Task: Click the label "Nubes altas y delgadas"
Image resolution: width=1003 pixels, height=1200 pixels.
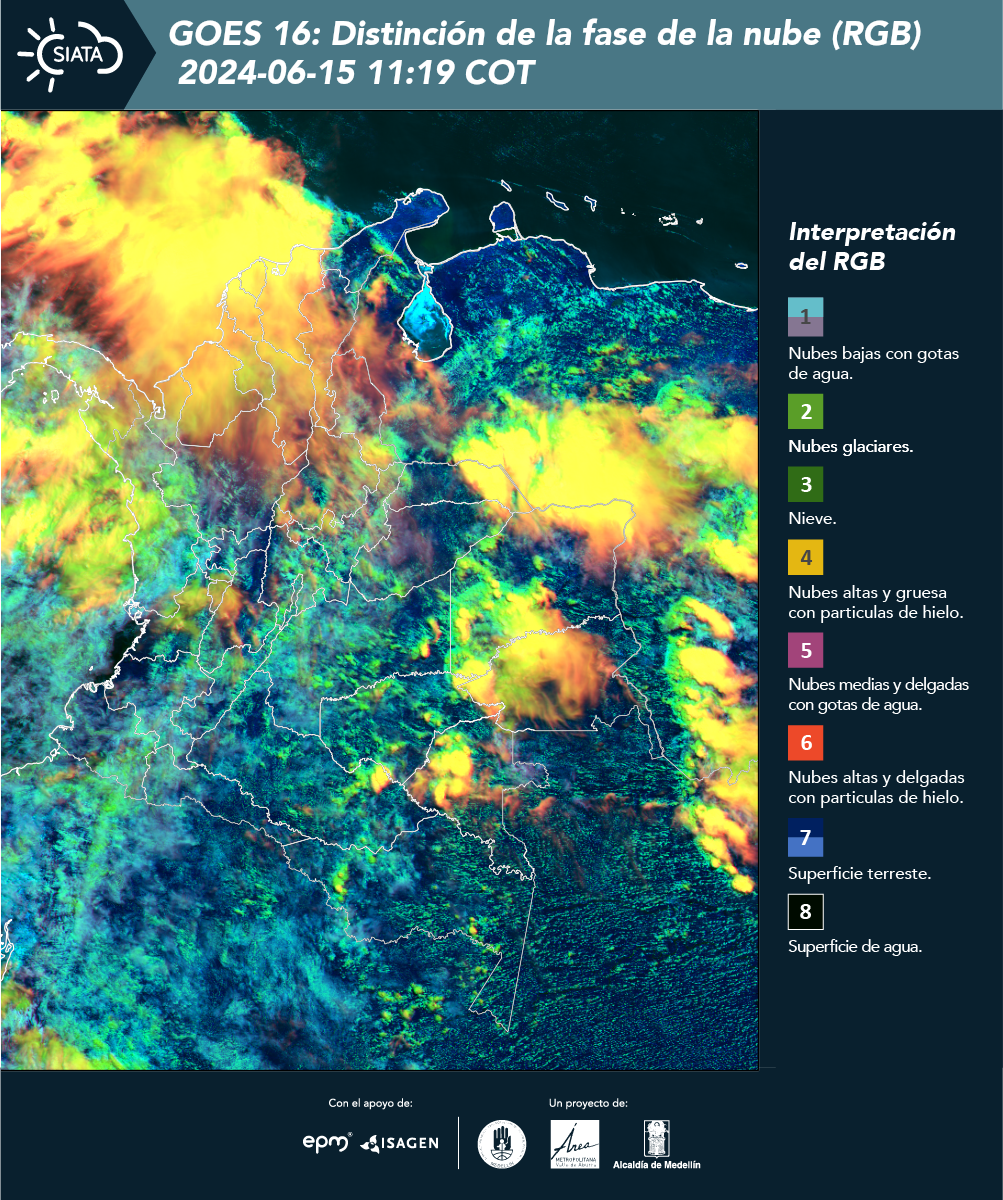Action: 876,778
